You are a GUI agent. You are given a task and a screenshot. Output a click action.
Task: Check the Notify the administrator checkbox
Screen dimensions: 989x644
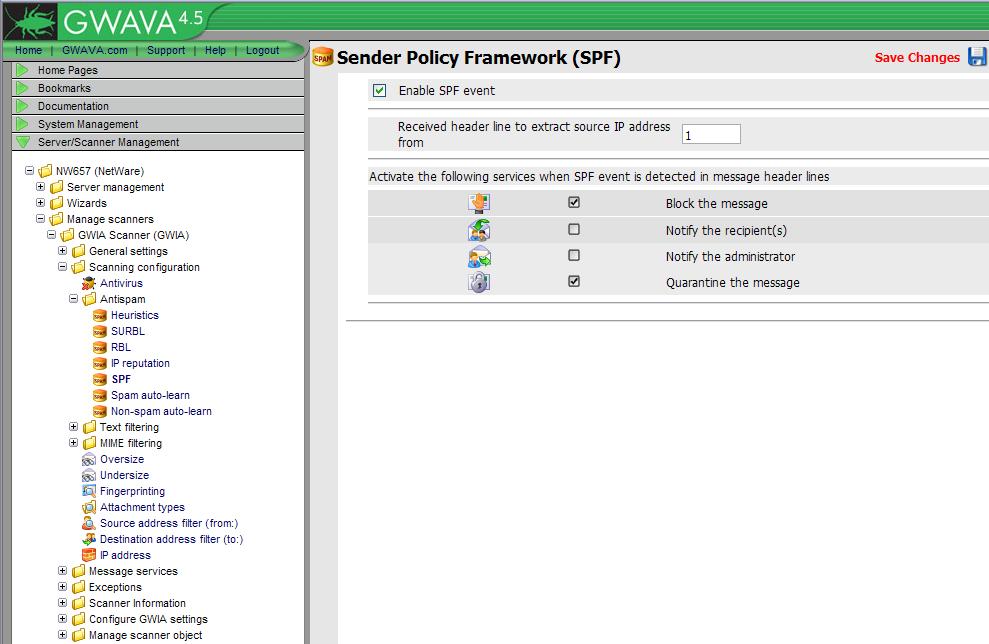pyautogui.click(x=574, y=255)
